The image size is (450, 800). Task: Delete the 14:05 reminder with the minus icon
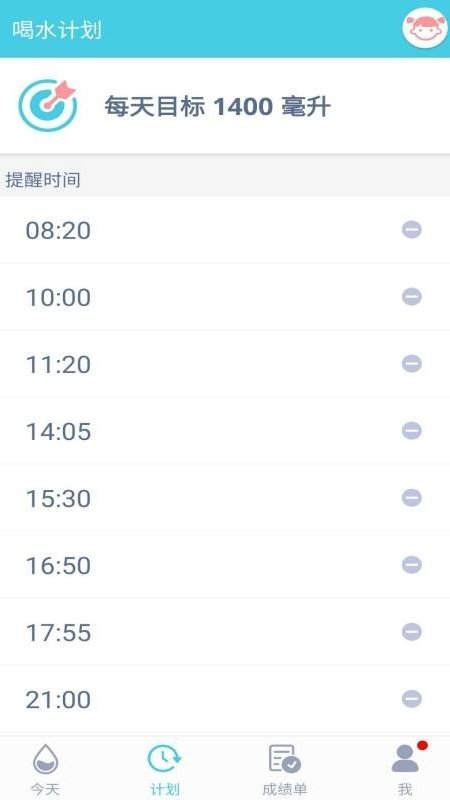tap(412, 431)
